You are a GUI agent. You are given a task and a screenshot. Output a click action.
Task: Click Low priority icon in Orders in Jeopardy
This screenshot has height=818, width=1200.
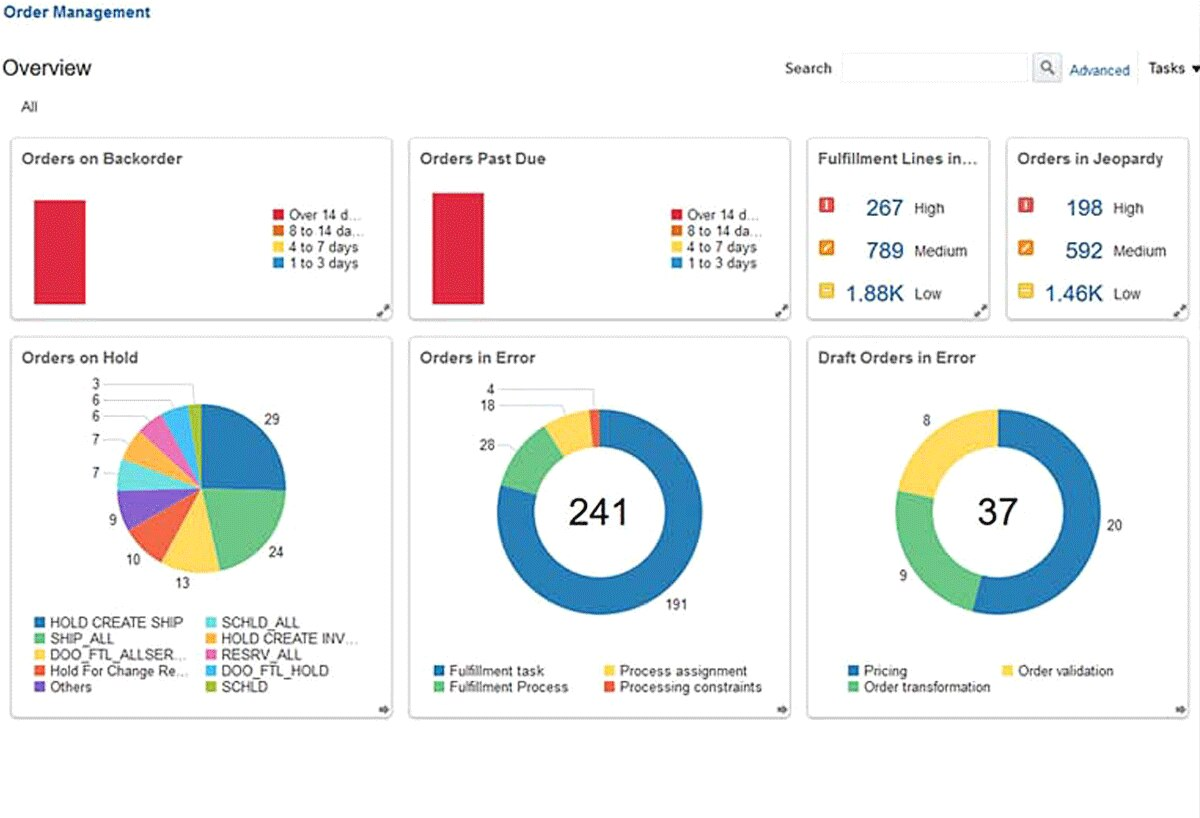tap(1026, 292)
